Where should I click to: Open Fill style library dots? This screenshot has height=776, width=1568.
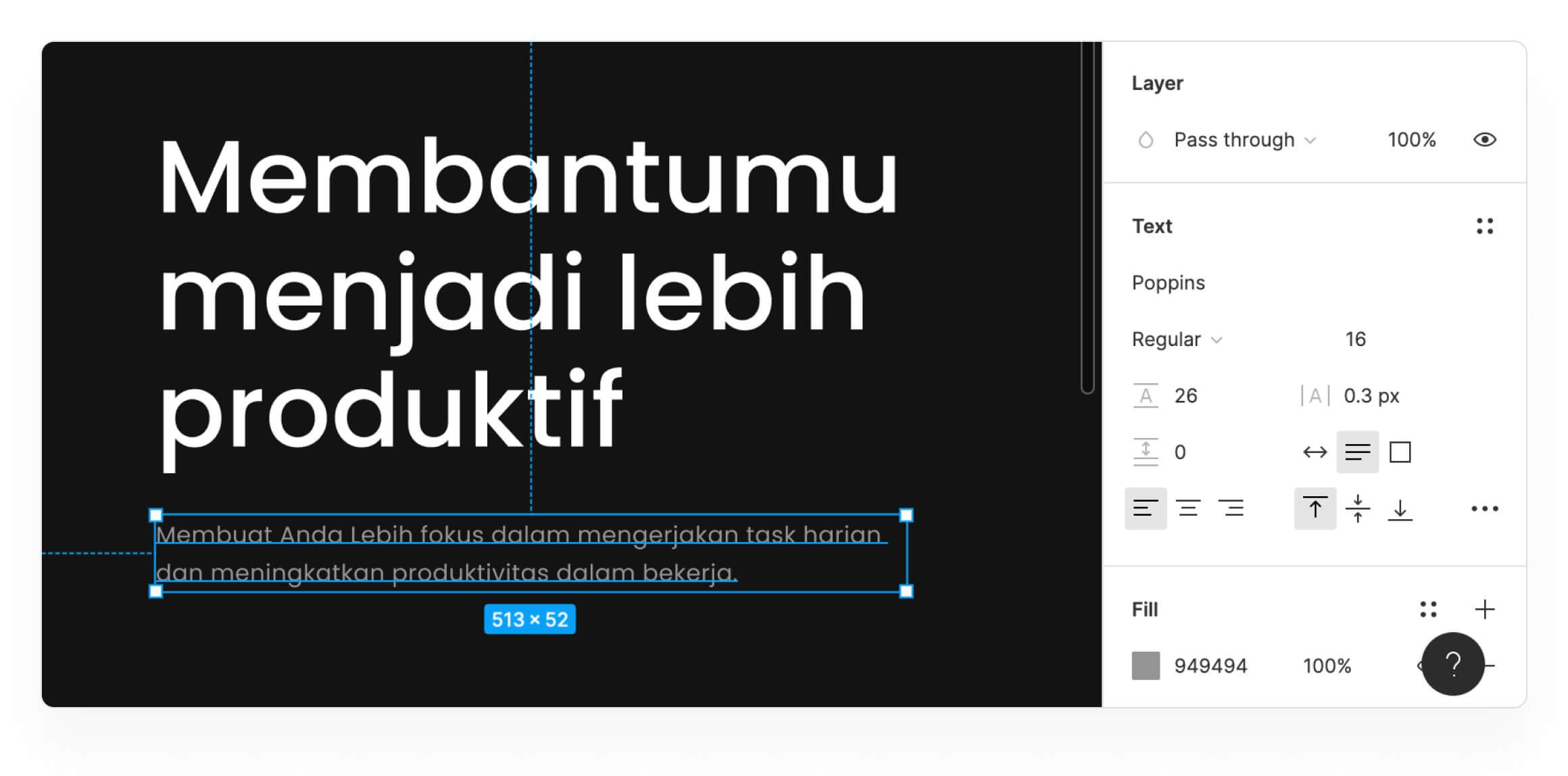[1428, 610]
